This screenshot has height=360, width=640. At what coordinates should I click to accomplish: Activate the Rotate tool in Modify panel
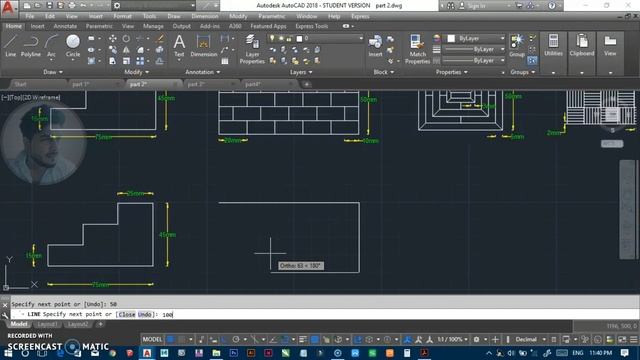[x=126, y=38]
